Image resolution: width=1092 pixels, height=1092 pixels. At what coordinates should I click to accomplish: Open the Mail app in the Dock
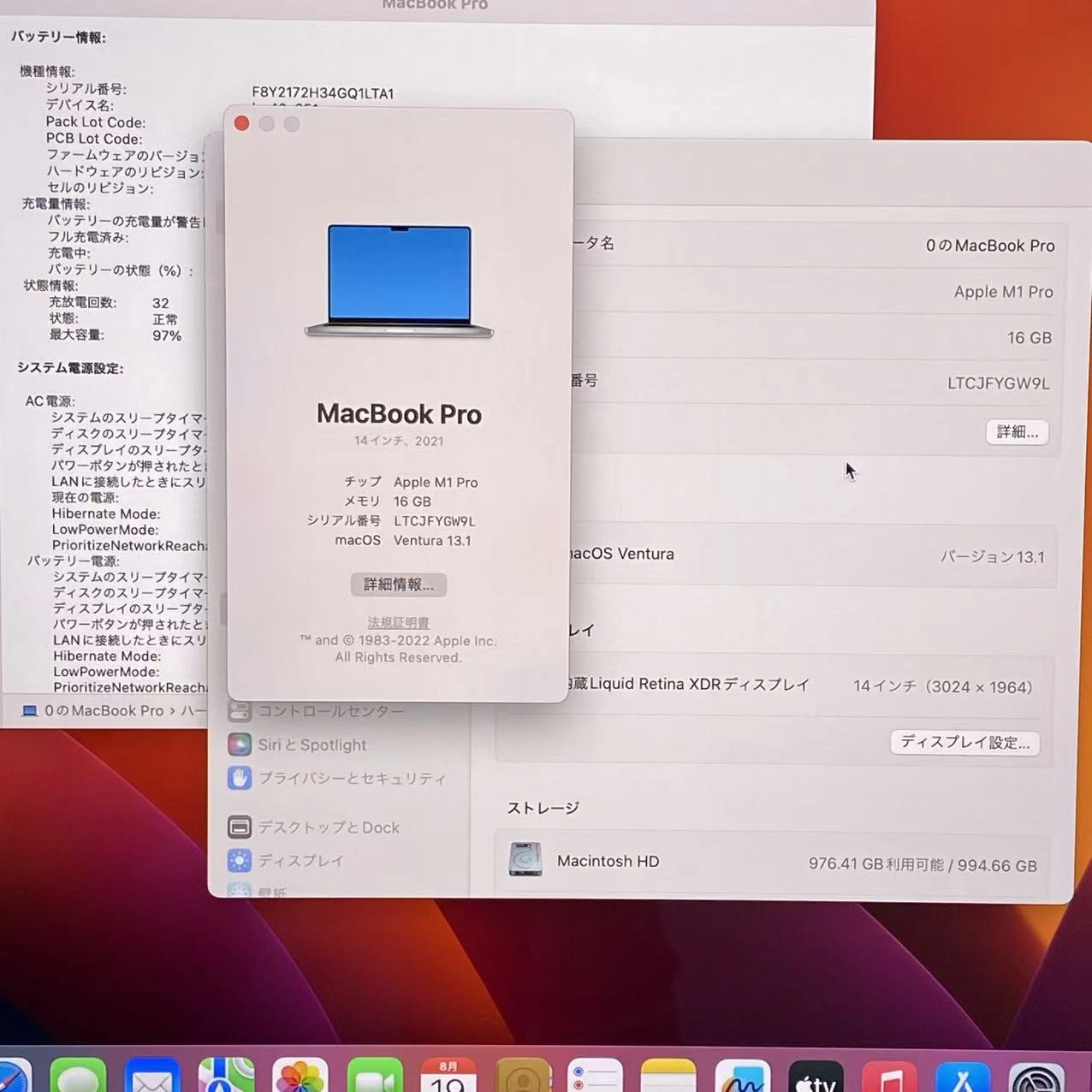click(x=152, y=1076)
